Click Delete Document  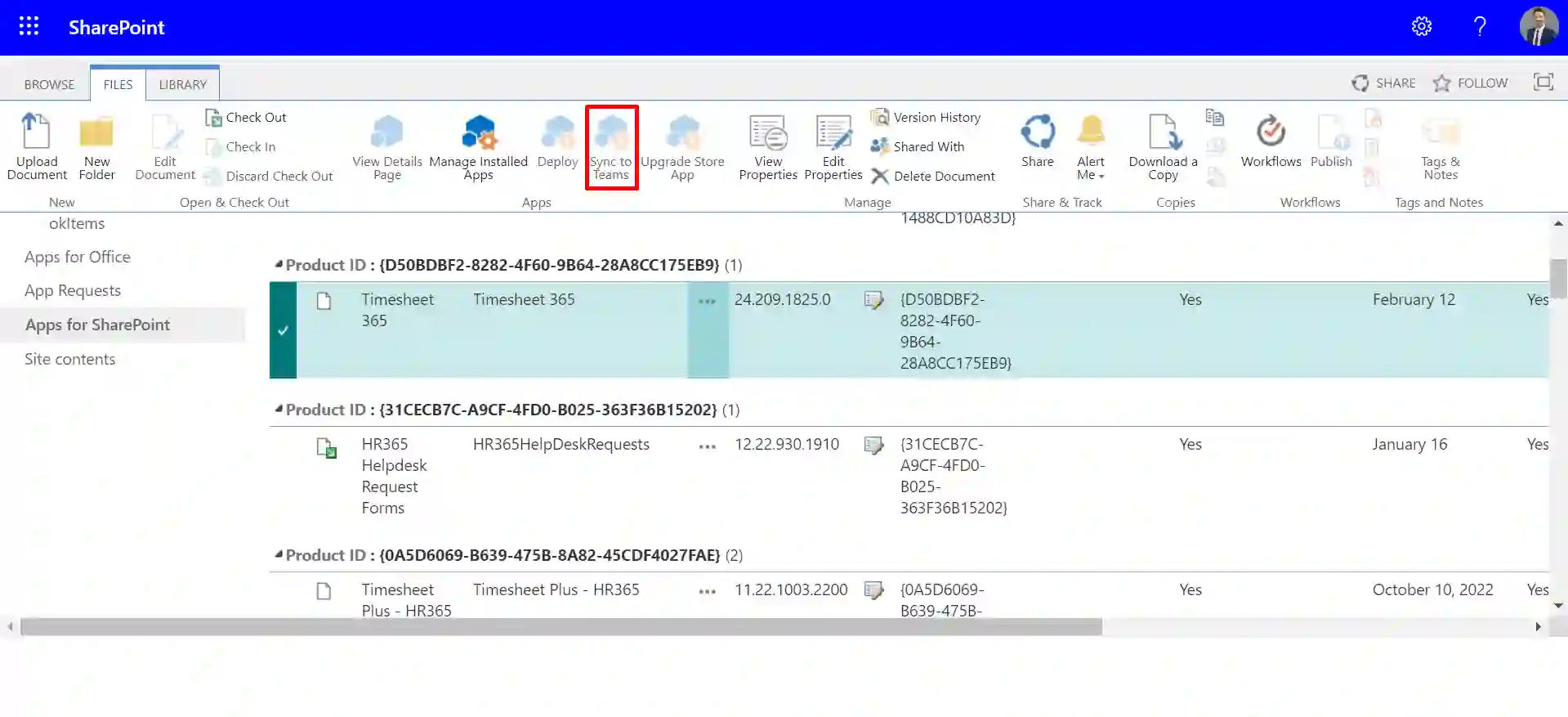click(933, 177)
